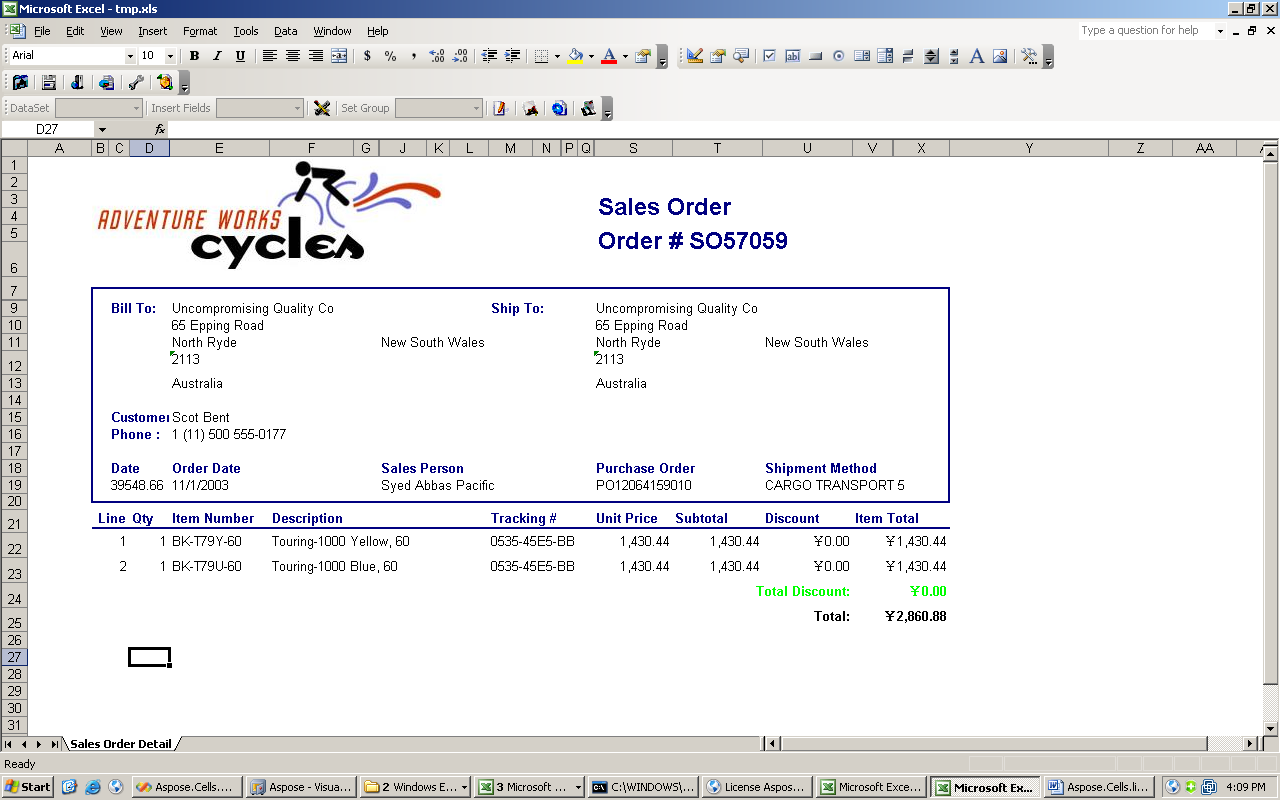This screenshot has height=800, width=1280.
Task: Increase cell indent
Action: coord(512,56)
